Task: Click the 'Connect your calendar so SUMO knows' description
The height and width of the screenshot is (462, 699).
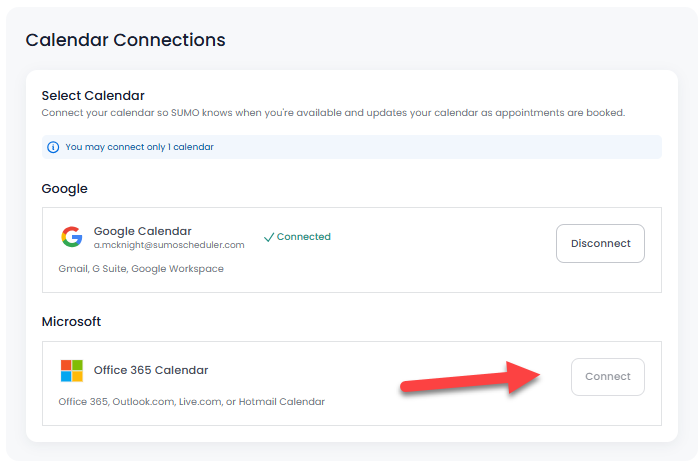Action: [333, 113]
